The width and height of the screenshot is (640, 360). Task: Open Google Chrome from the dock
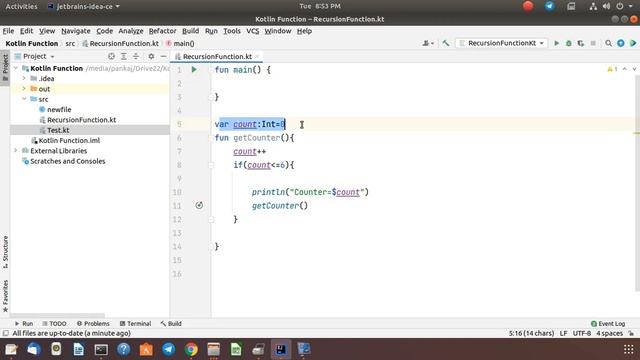click(x=191, y=349)
